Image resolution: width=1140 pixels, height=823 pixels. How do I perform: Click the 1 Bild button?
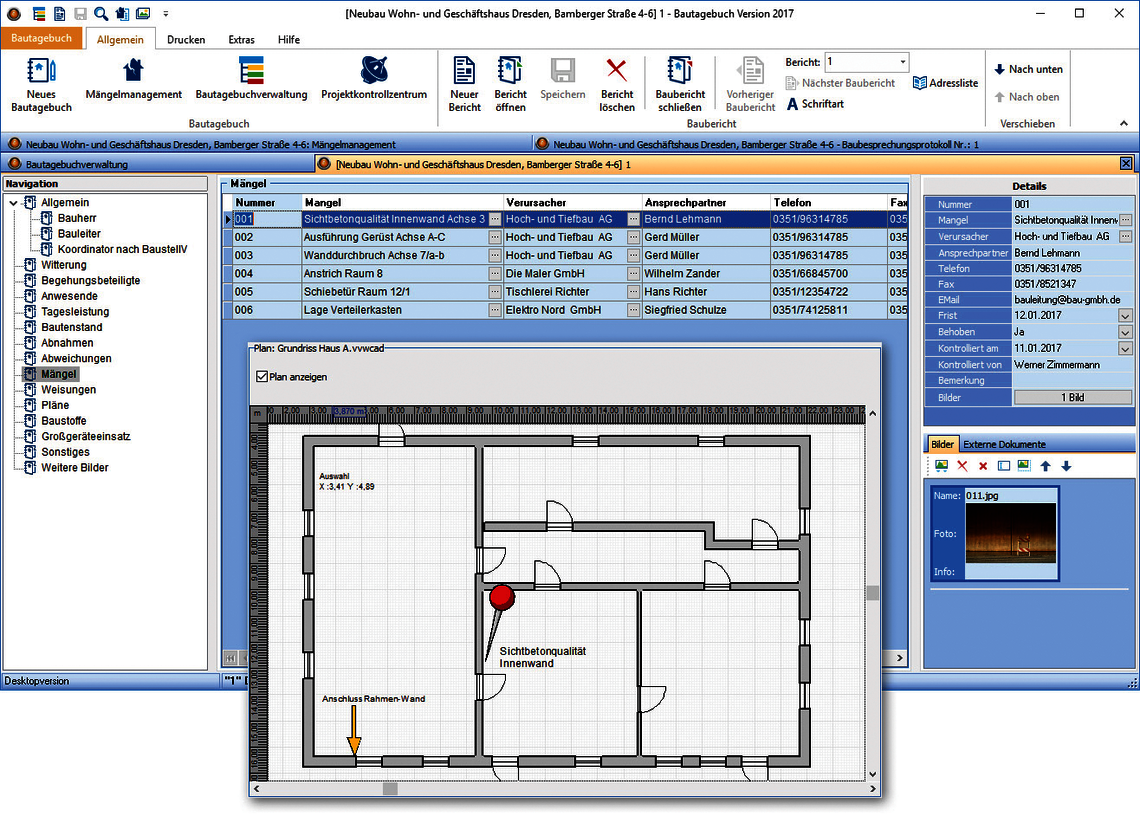[1072, 398]
